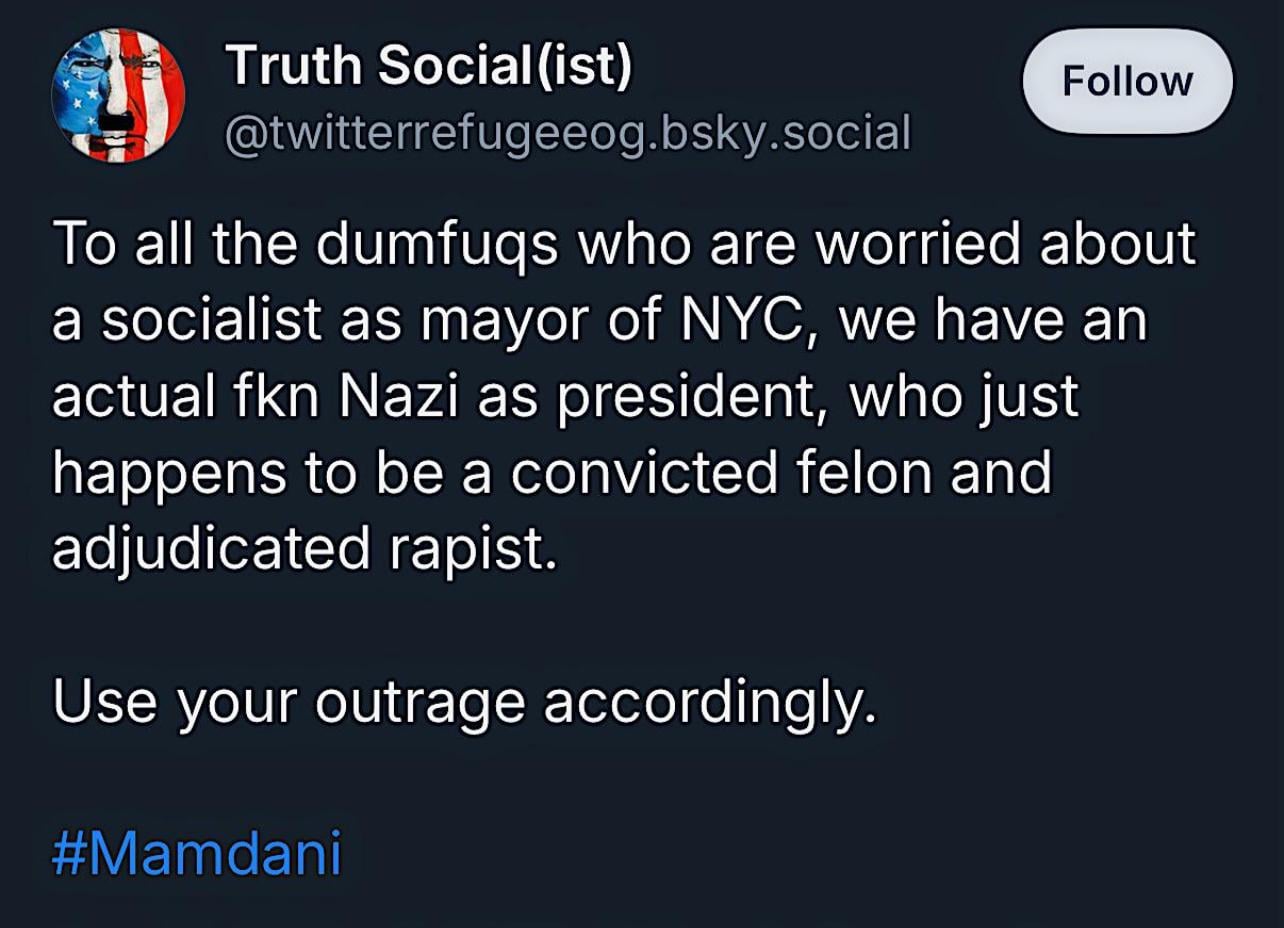
Task: Click the display name Truth Social(ist)
Action: (x=429, y=66)
